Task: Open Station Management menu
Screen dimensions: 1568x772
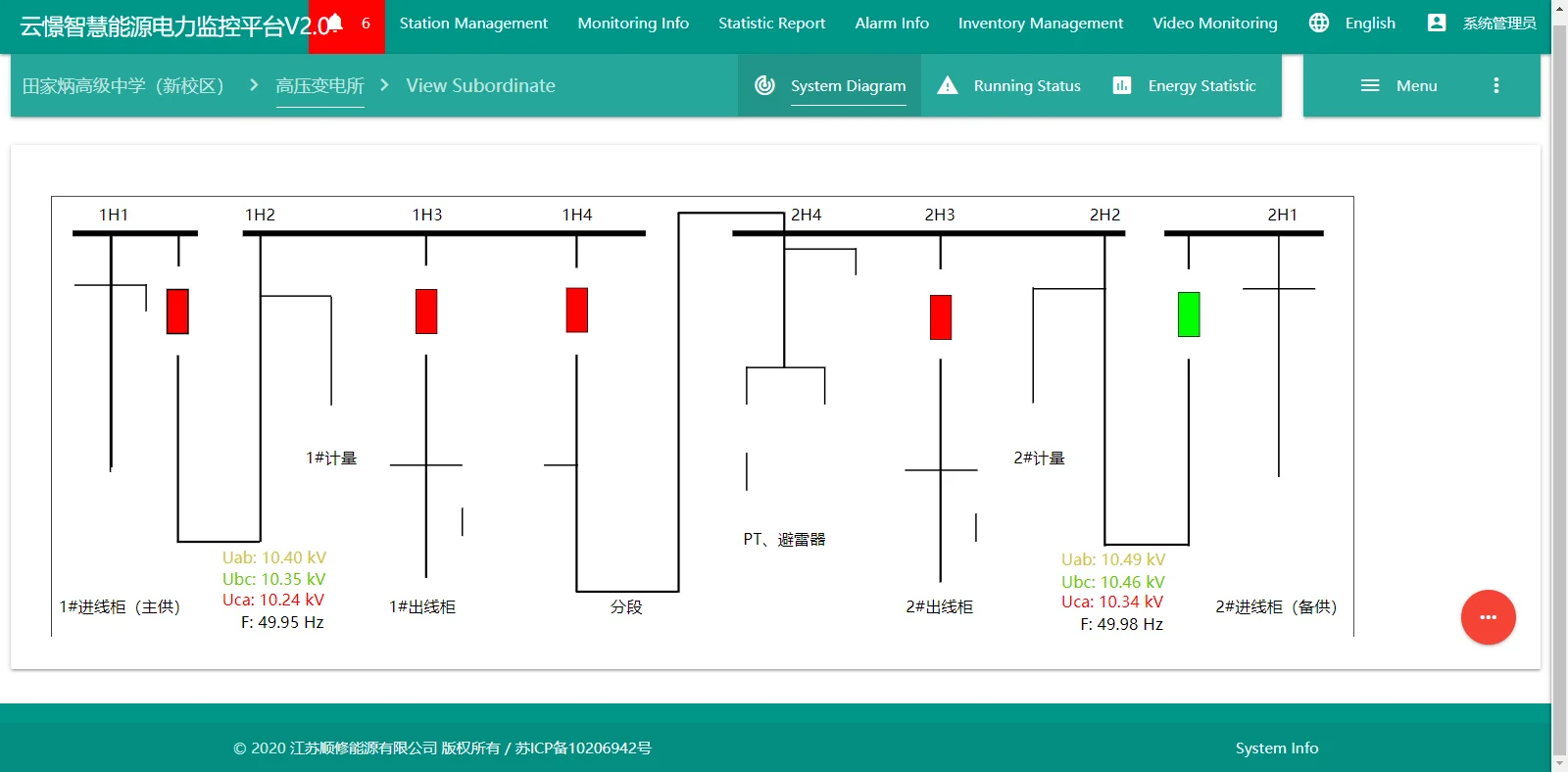Action: 473,23
